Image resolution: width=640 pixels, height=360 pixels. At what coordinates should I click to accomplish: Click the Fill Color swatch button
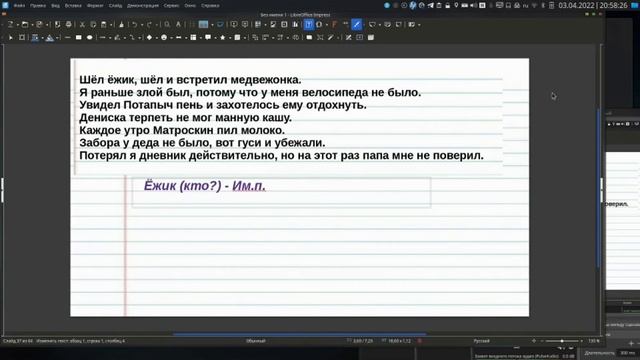[50, 38]
